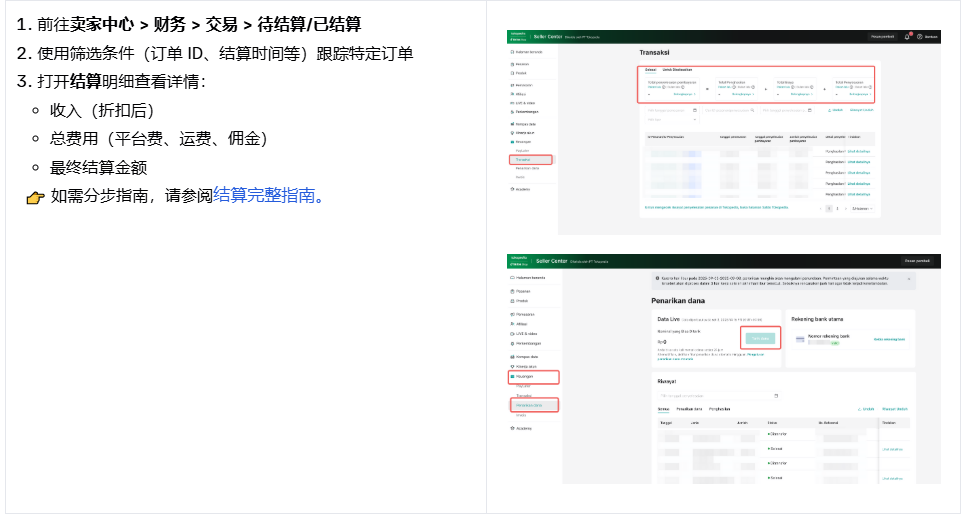Click the help icon in top header
967x520 pixels.
pyautogui.click(x=919, y=36)
